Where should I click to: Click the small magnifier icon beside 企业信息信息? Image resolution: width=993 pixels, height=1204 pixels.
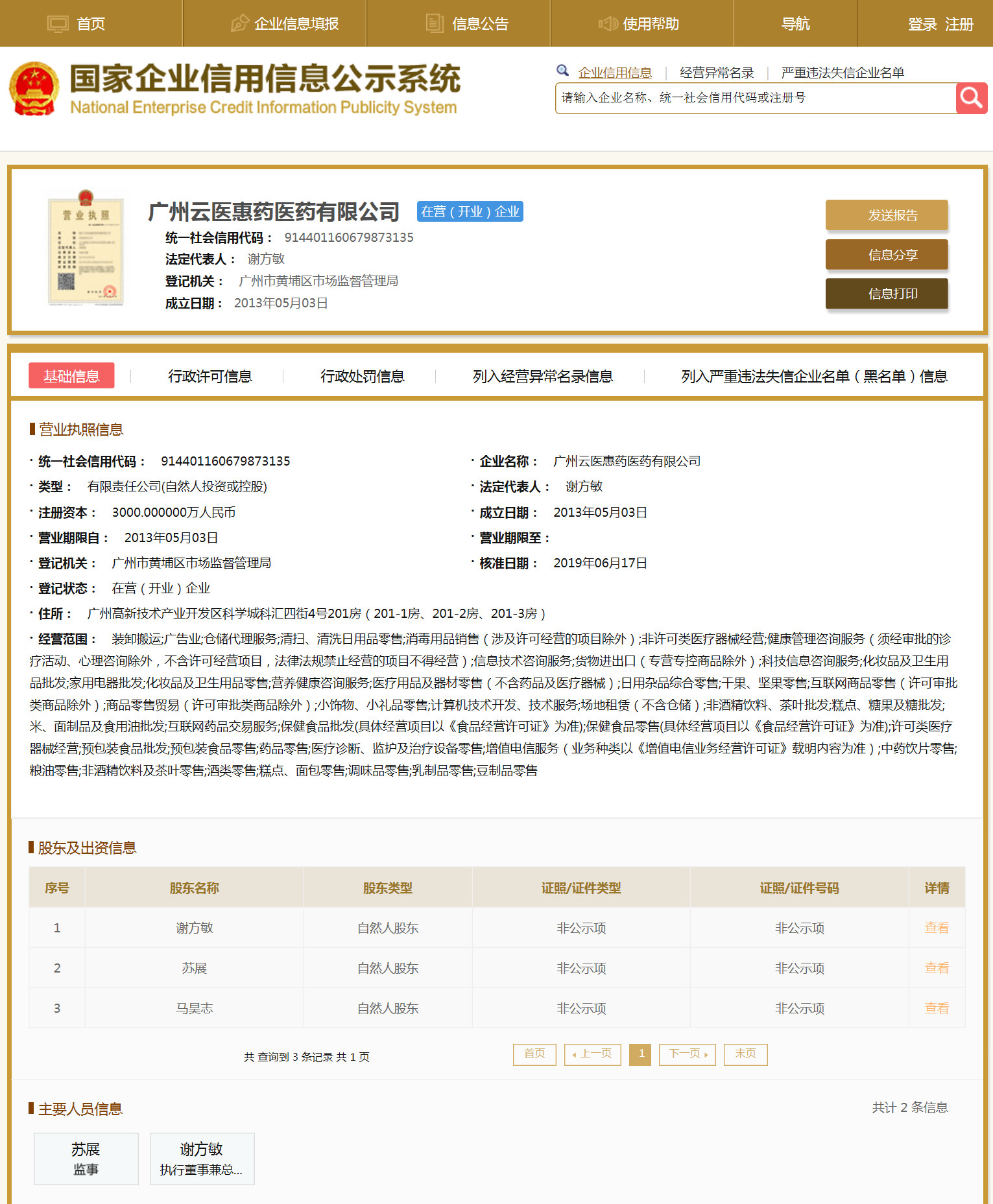(x=562, y=71)
